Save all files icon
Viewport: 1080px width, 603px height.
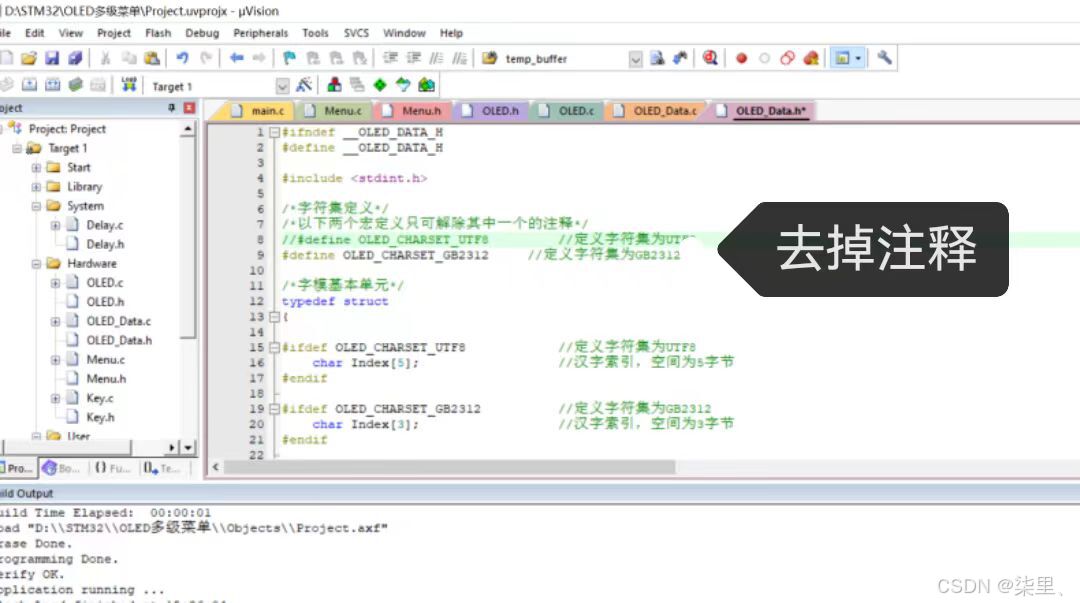pyautogui.click(x=75, y=59)
